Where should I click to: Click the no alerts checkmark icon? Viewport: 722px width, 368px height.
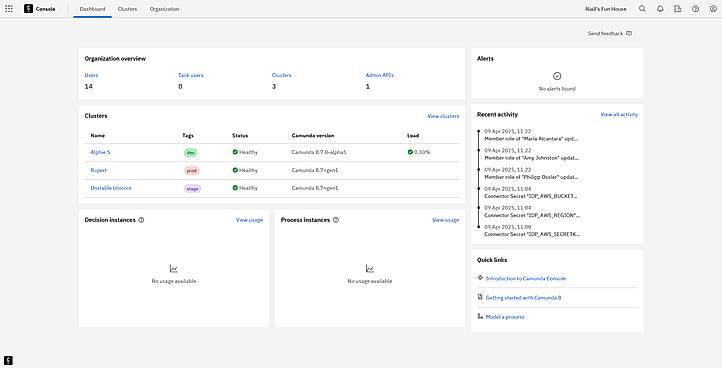coord(557,76)
